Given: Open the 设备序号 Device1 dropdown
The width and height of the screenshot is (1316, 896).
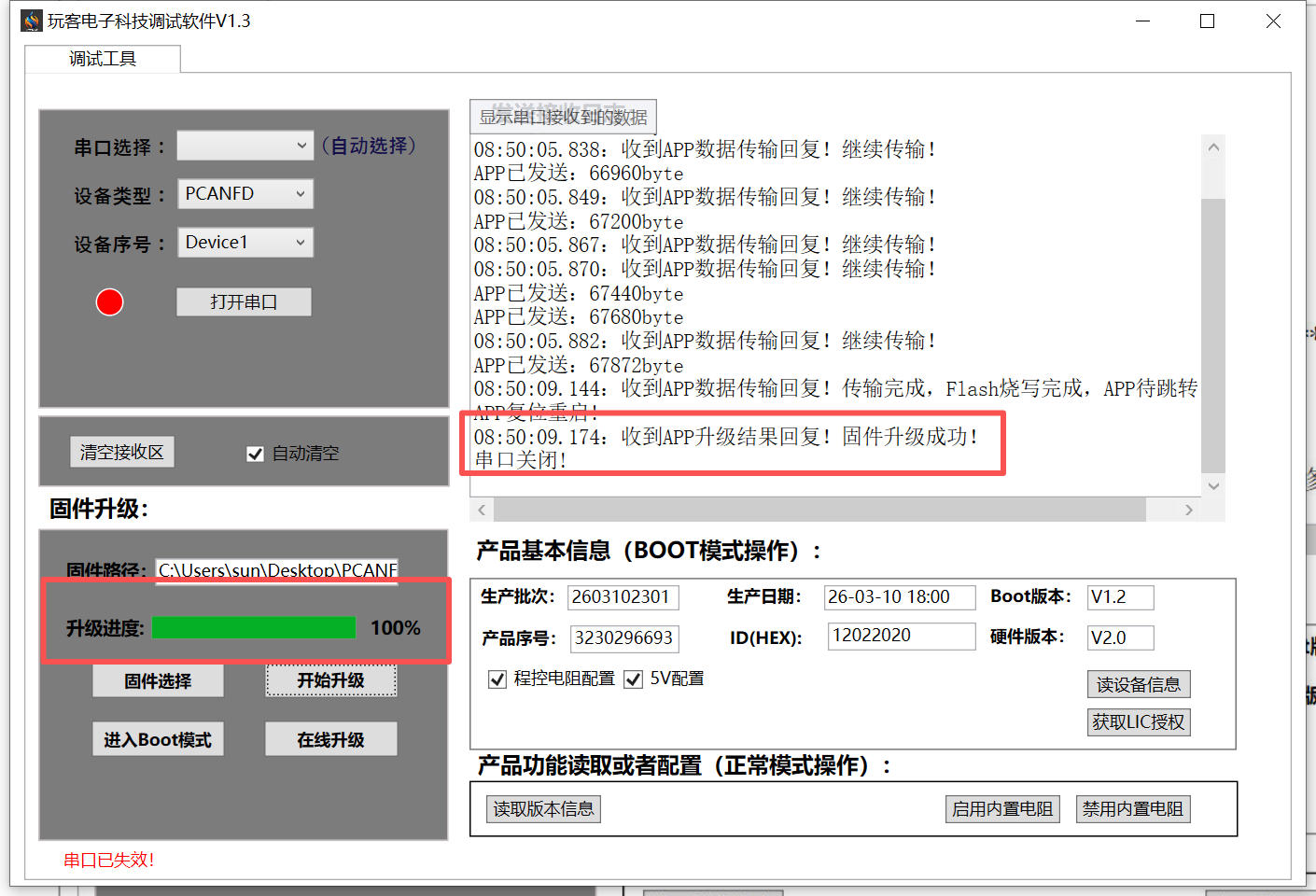Looking at the screenshot, I should point(245,243).
